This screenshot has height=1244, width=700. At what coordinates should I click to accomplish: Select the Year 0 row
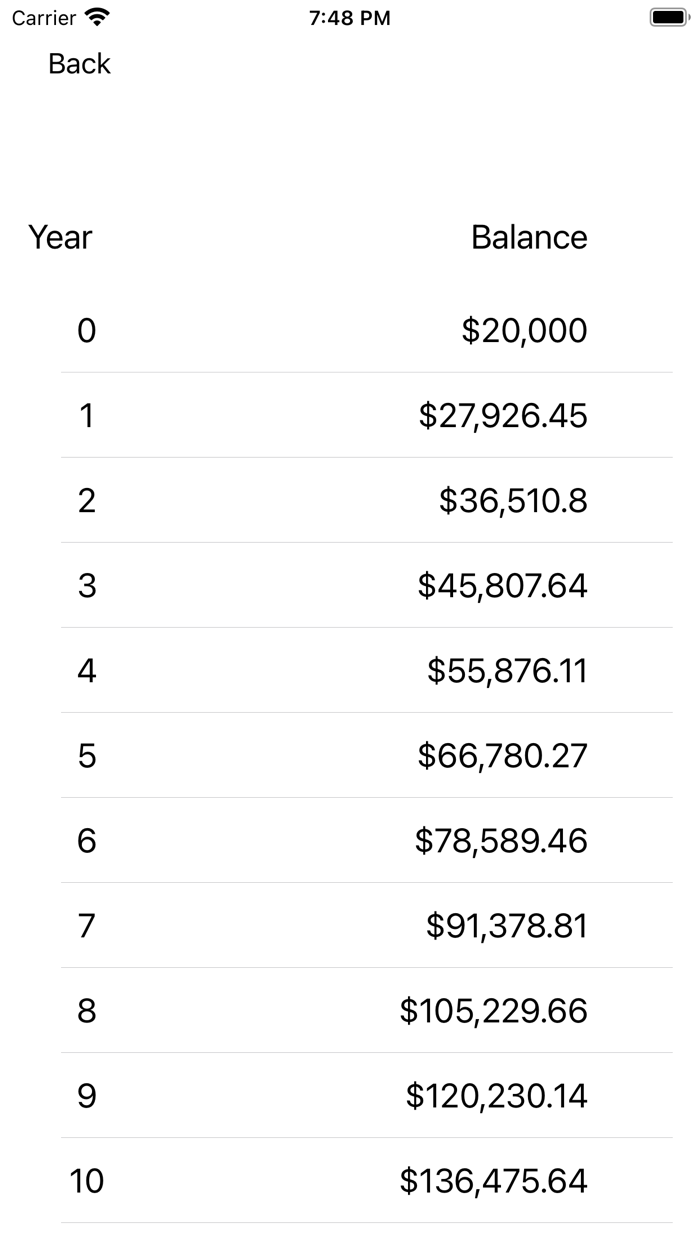pyautogui.click(x=86, y=330)
